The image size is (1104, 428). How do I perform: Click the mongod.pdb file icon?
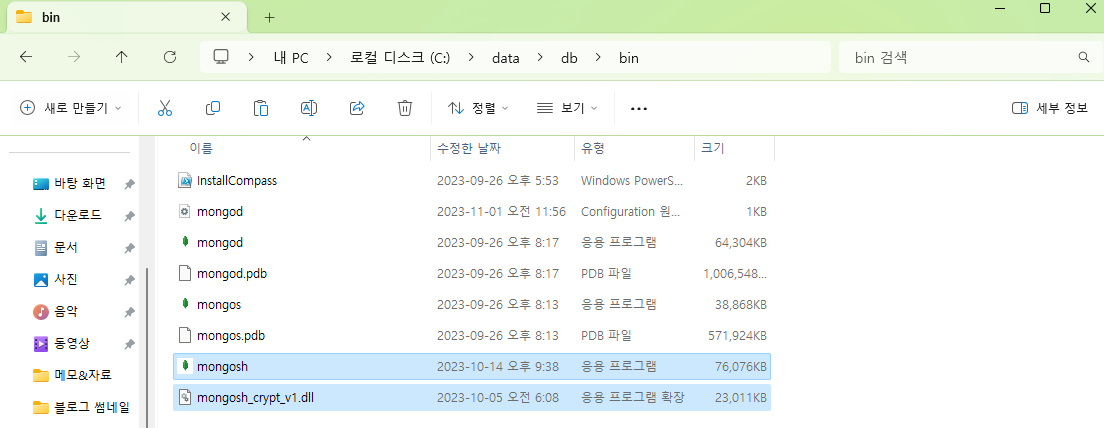point(184,273)
